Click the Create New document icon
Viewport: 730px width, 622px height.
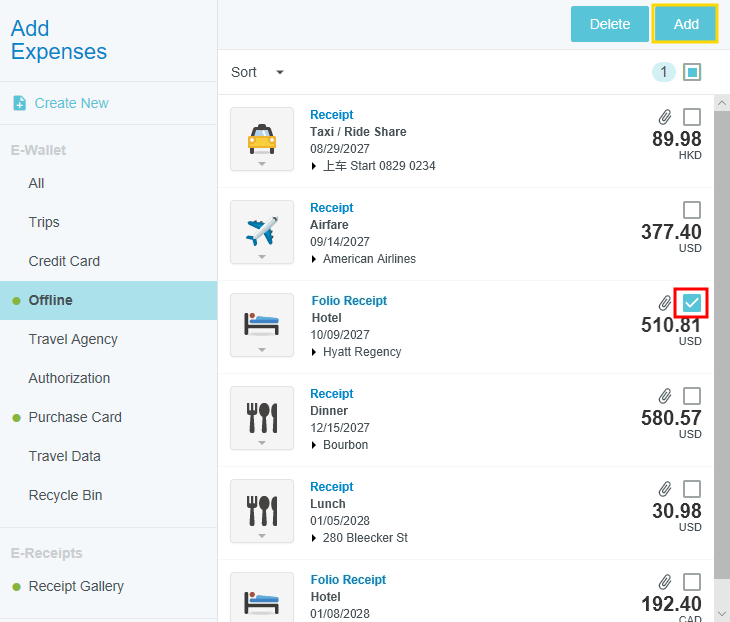(19, 103)
